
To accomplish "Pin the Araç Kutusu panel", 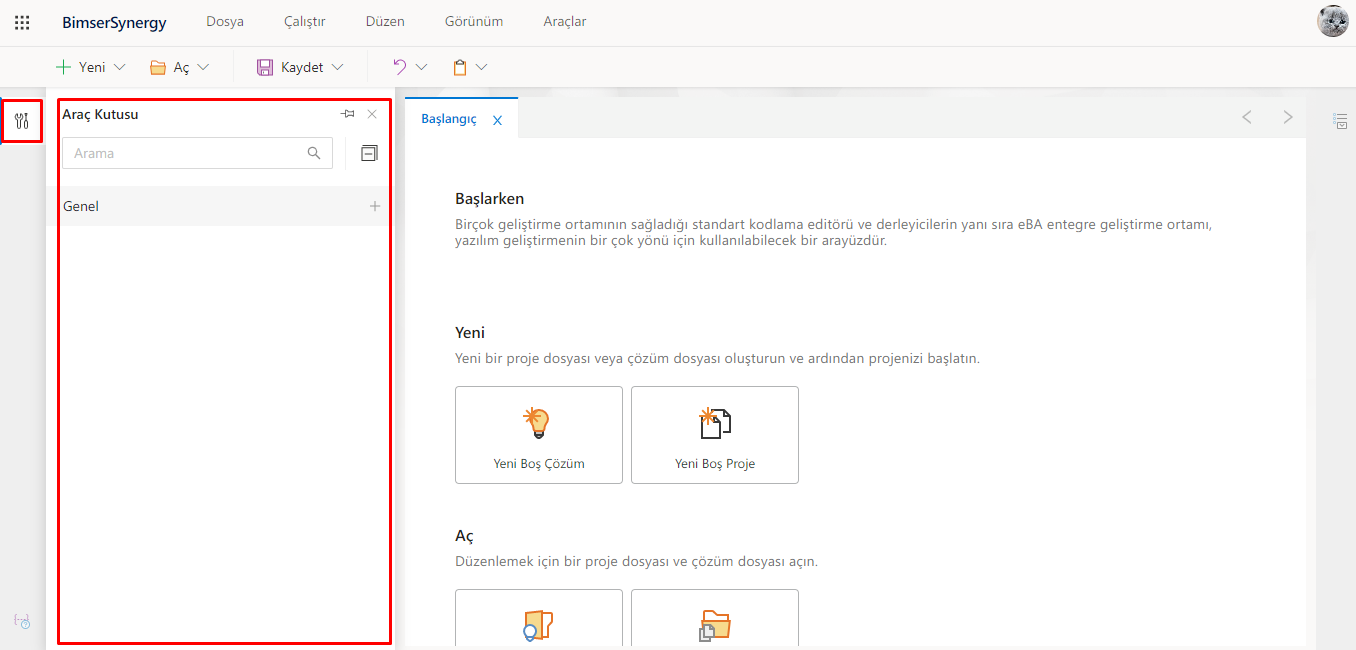I will [347, 114].
